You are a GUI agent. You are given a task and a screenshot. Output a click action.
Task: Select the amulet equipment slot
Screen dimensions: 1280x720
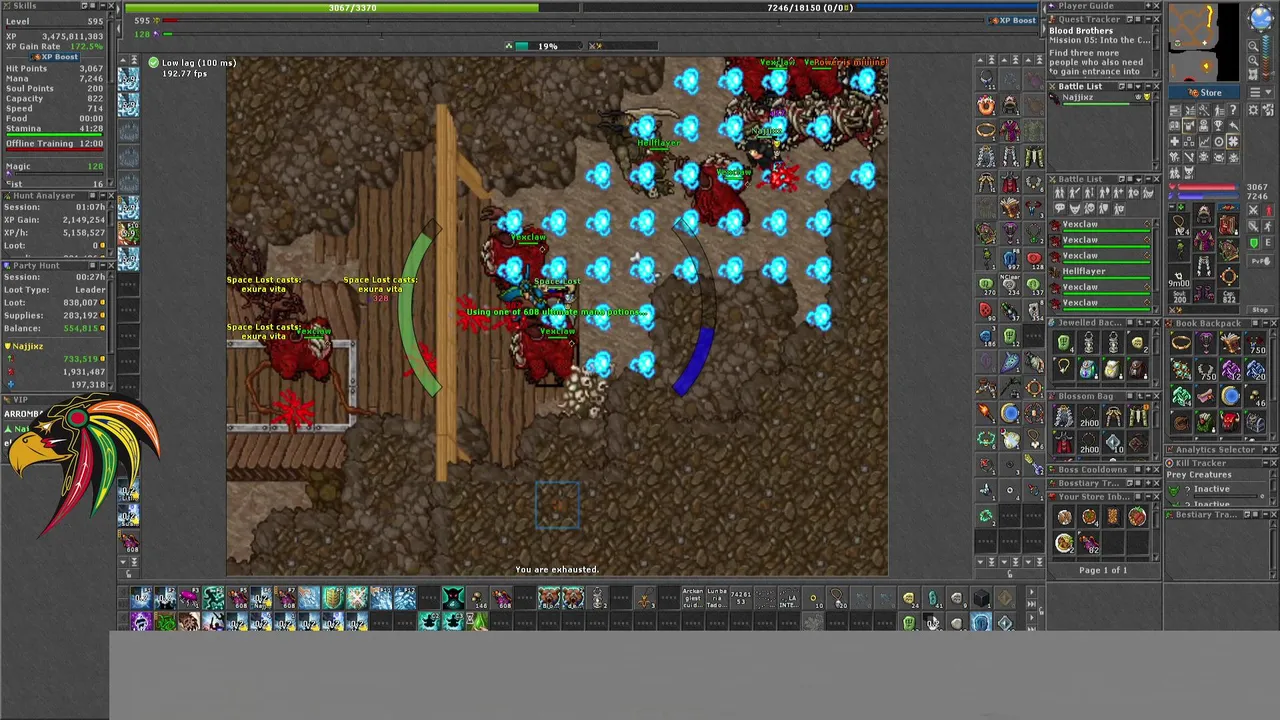(x=1179, y=224)
